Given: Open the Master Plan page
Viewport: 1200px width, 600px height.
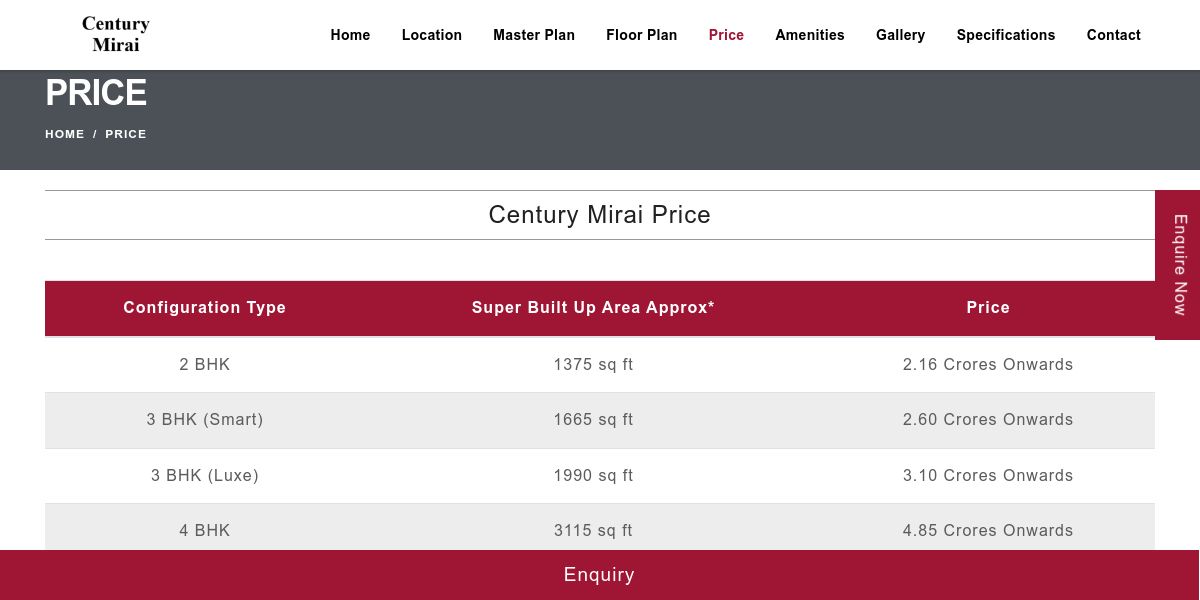Looking at the screenshot, I should 534,35.
